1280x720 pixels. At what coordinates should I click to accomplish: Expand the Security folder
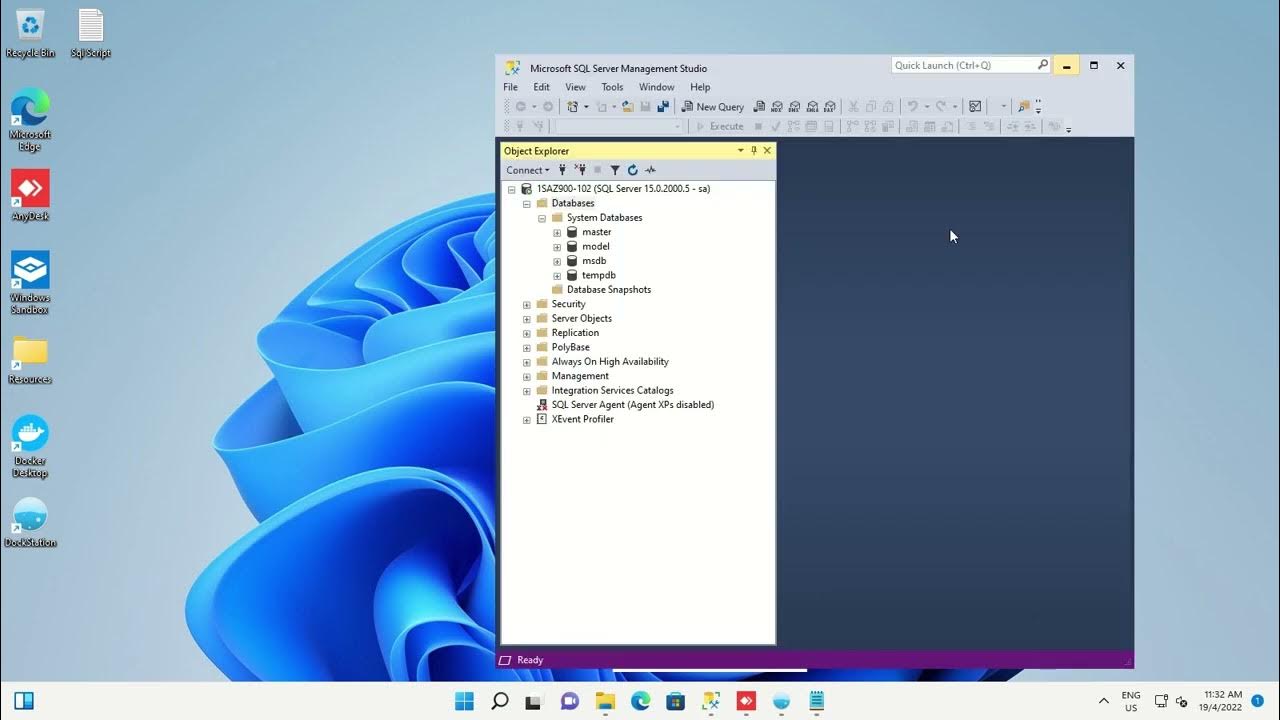(x=527, y=305)
